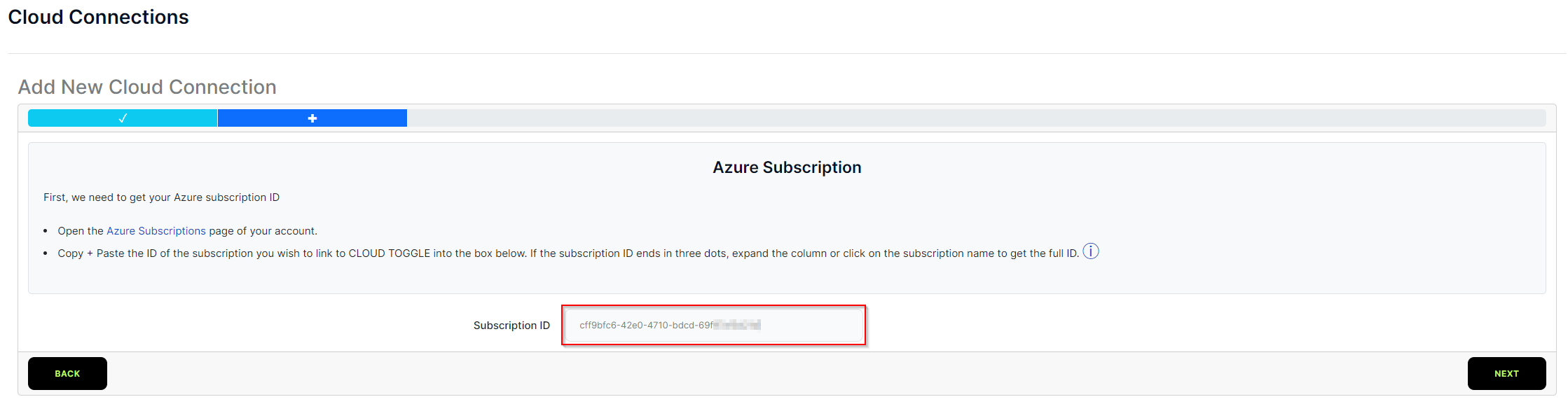Open the info tooltip icon after instructions
The image size is (1568, 411).
pyautogui.click(x=1091, y=251)
